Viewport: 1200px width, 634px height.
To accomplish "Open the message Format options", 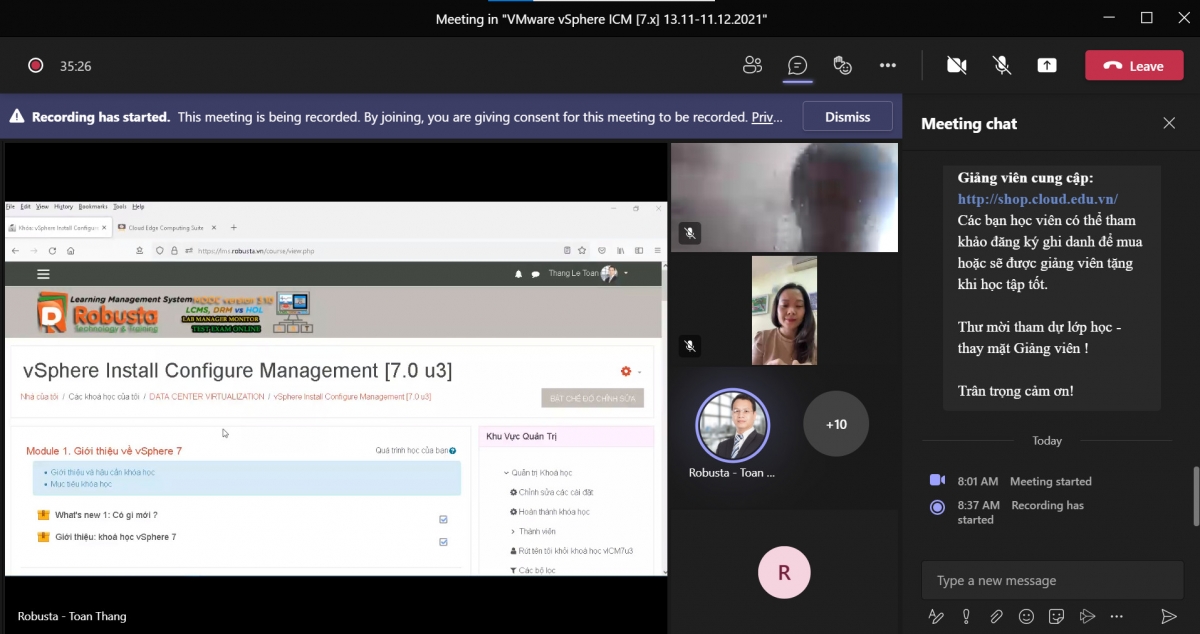I will point(936,616).
